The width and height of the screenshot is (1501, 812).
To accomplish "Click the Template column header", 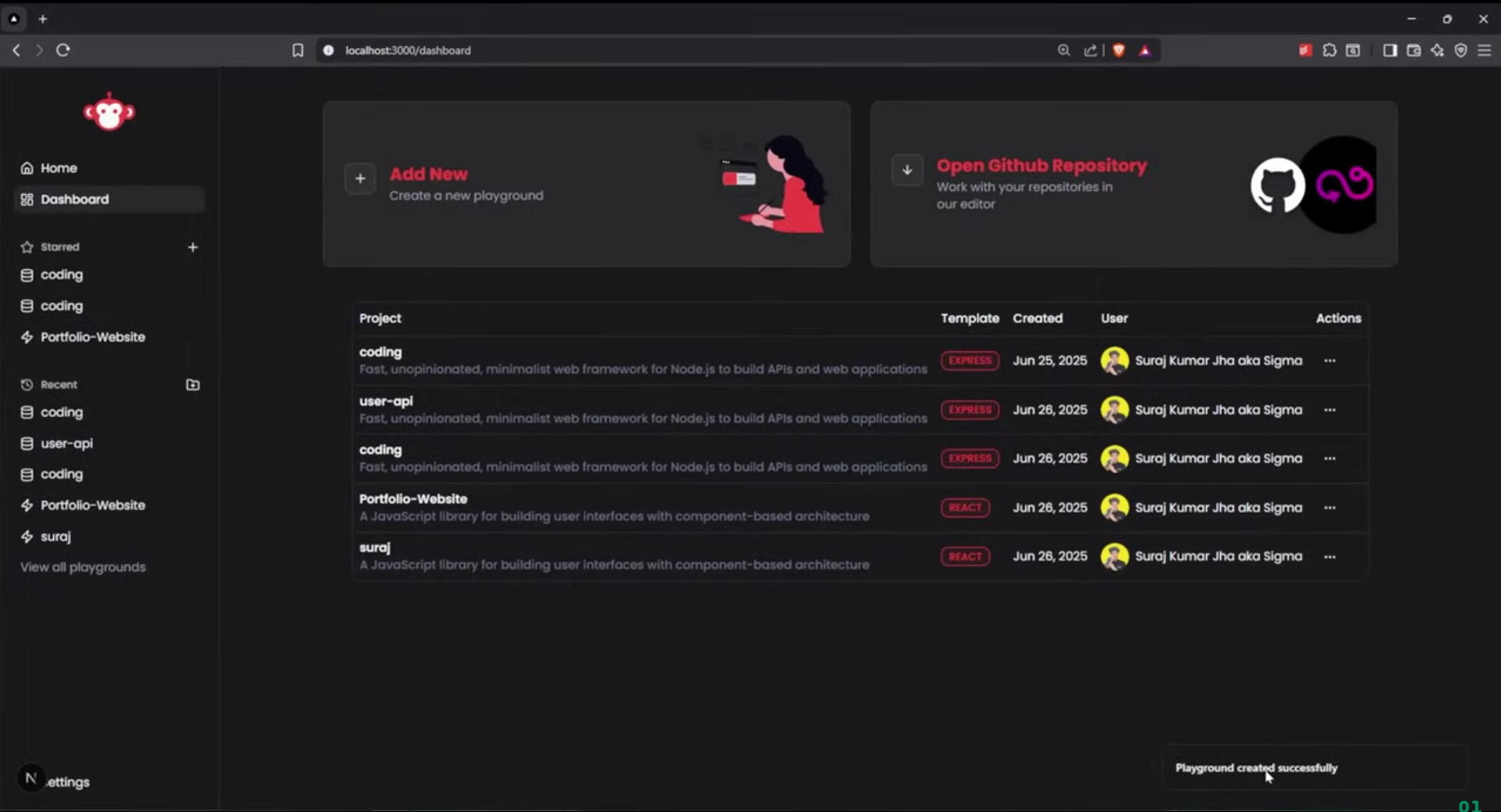I will pyautogui.click(x=970, y=318).
